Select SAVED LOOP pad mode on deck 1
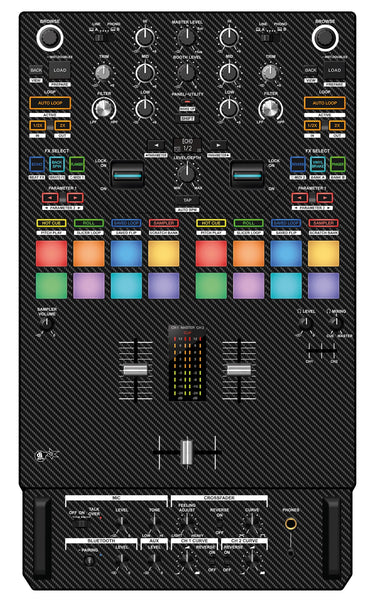This screenshot has height=602, width=375. (126, 223)
